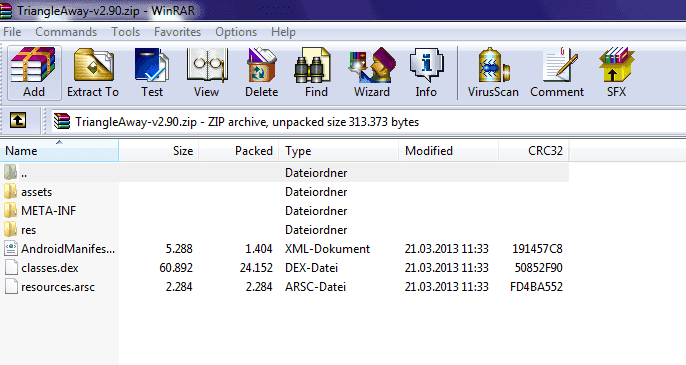Show archive Info

(x=426, y=73)
